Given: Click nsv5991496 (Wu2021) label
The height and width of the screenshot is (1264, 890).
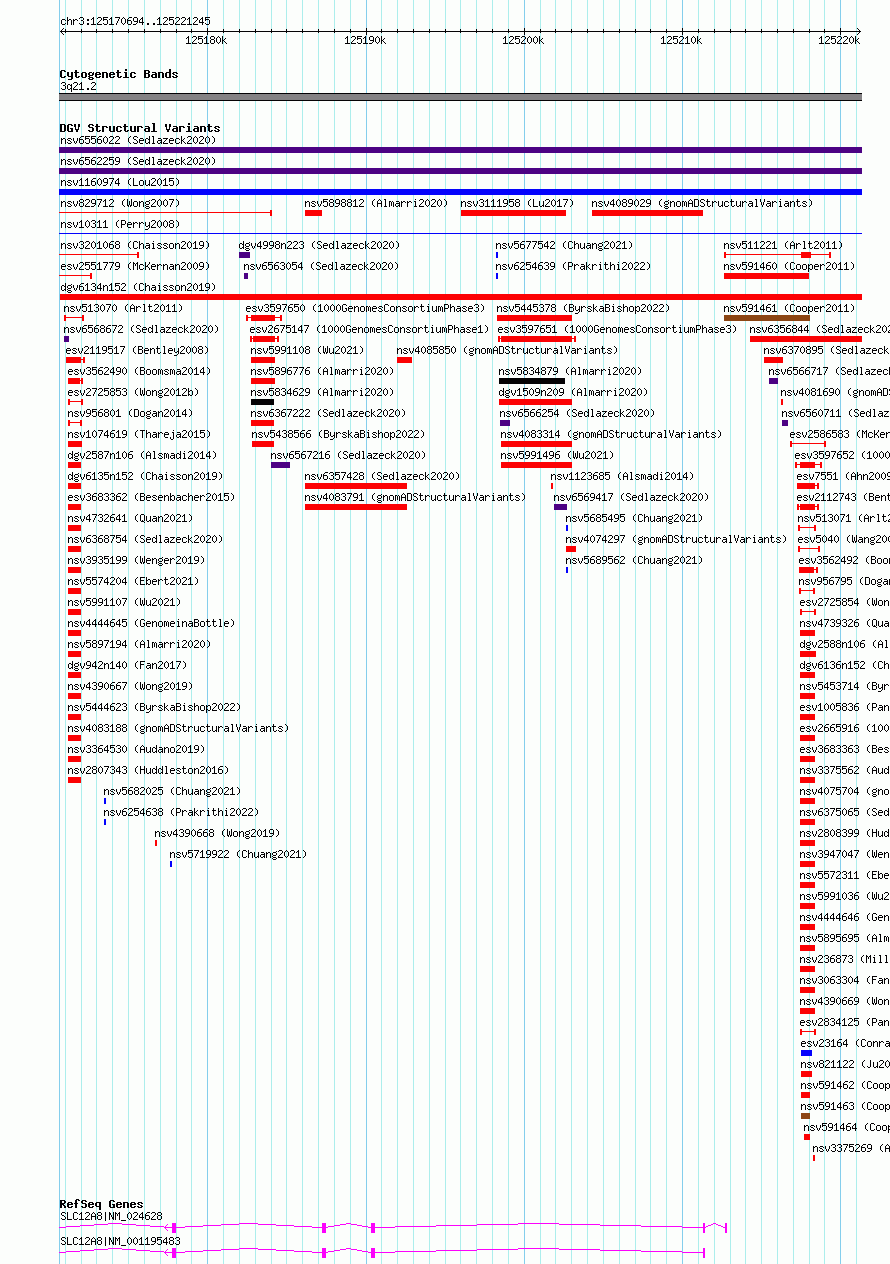Looking at the screenshot, I should [557, 455].
